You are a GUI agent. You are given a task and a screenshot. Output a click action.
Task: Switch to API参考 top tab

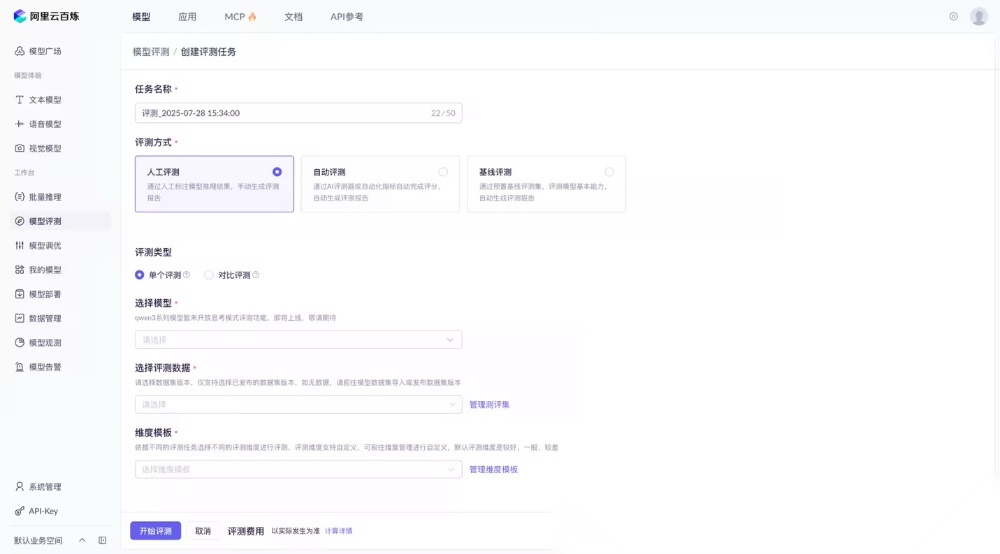pyautogui.click(x=347, y=17)
